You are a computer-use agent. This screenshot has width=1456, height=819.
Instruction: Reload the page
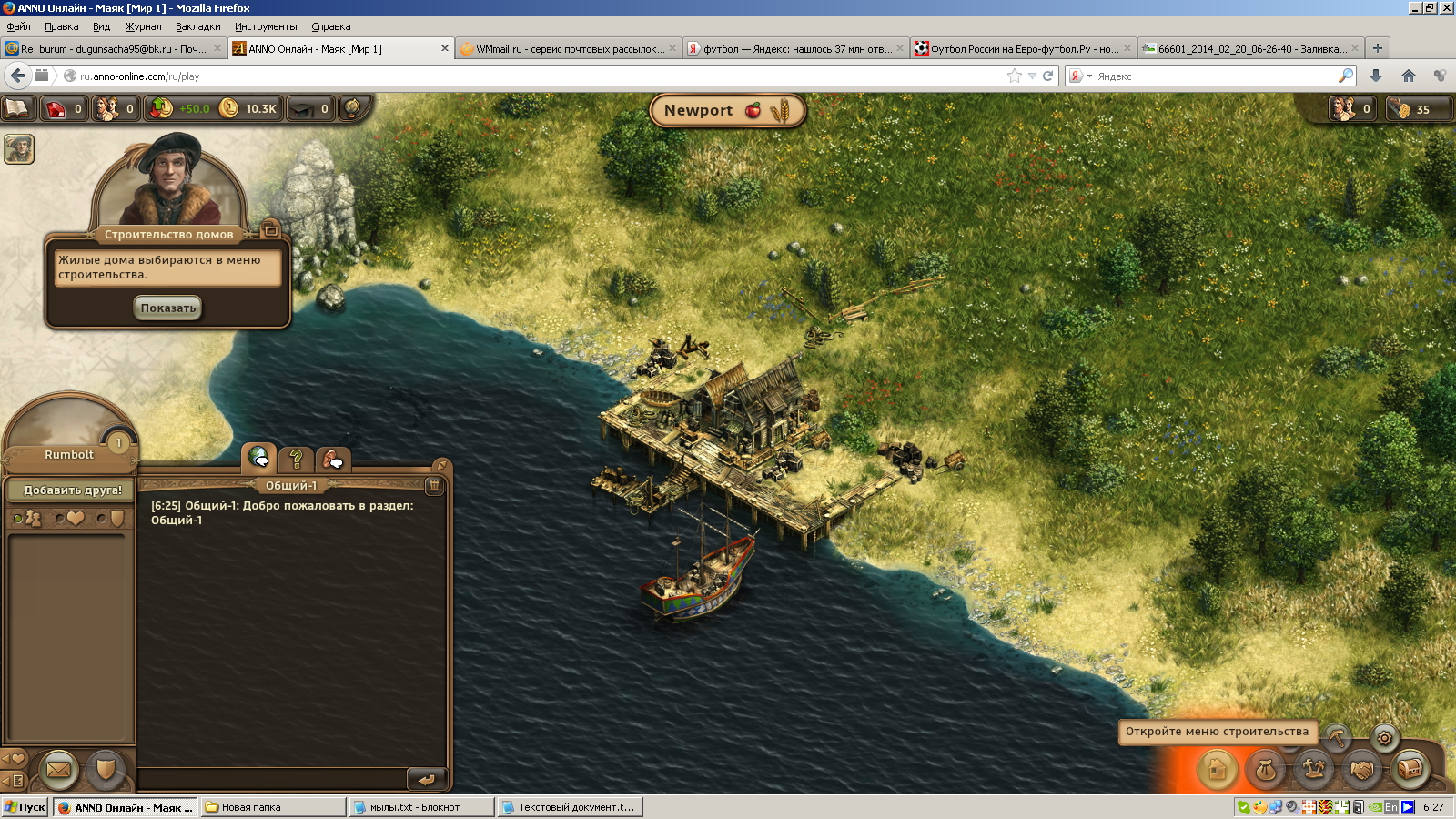[1048, 76]
